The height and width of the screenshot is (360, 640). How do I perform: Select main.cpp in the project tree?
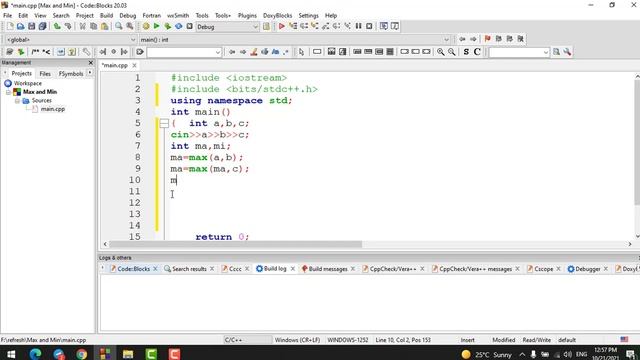pyautogui.click(x=53, y=109)
